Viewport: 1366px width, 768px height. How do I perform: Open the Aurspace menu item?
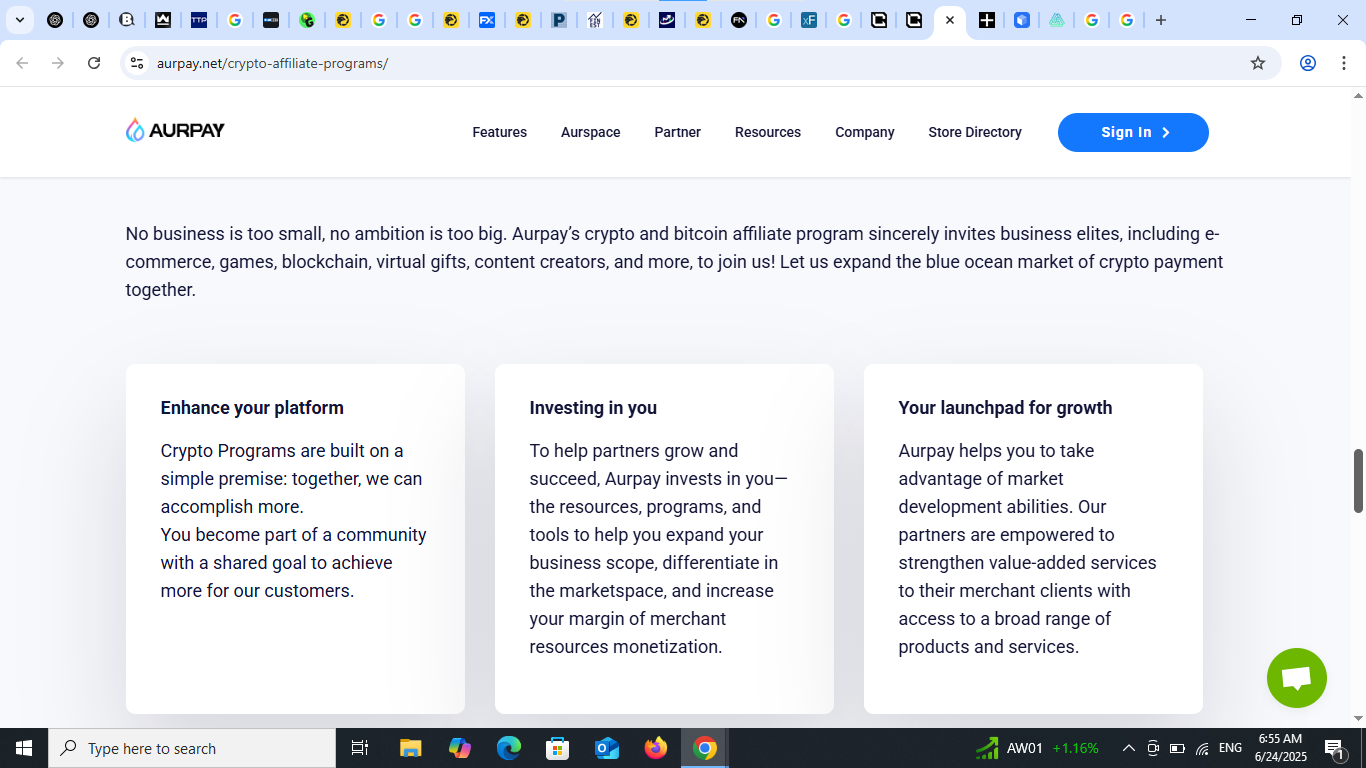click(x=591, y=132)
